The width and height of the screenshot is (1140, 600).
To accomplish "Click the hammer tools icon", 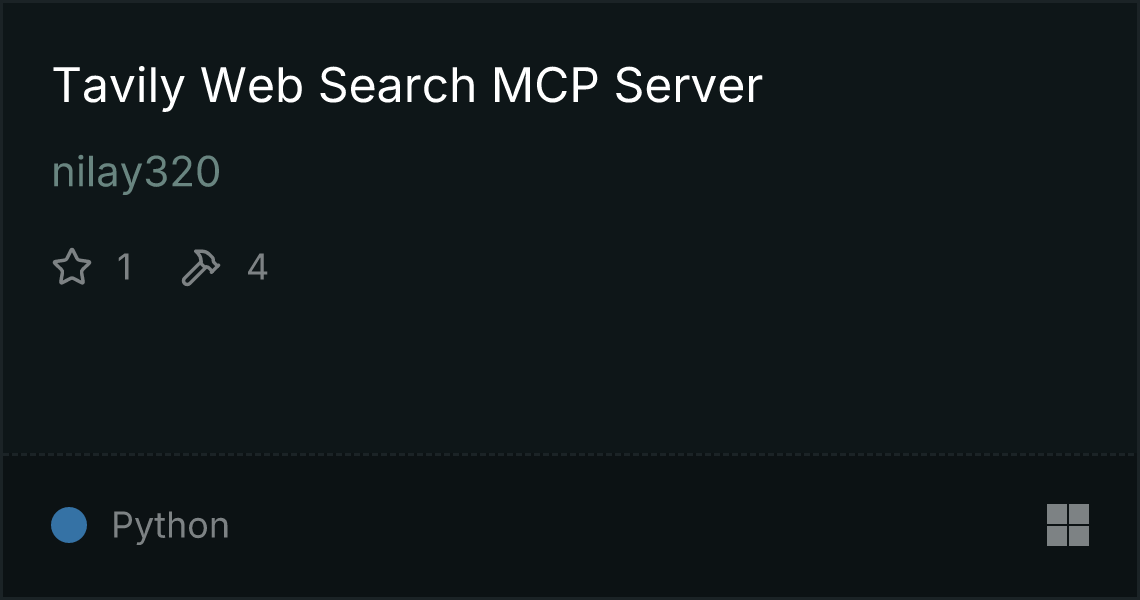I will pyautogui.click(x=200, y=267).
